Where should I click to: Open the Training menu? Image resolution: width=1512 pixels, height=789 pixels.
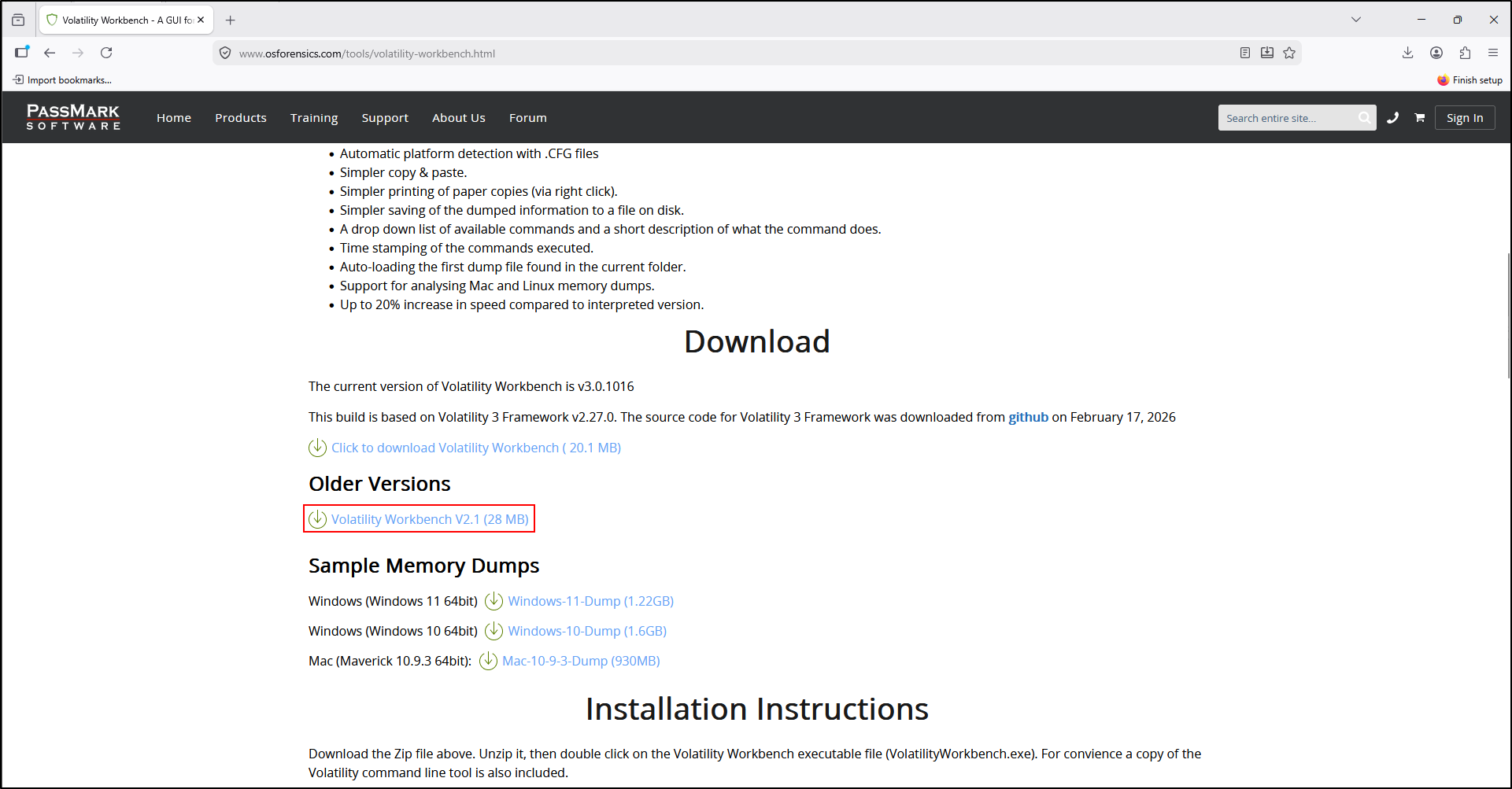point(314,118)
